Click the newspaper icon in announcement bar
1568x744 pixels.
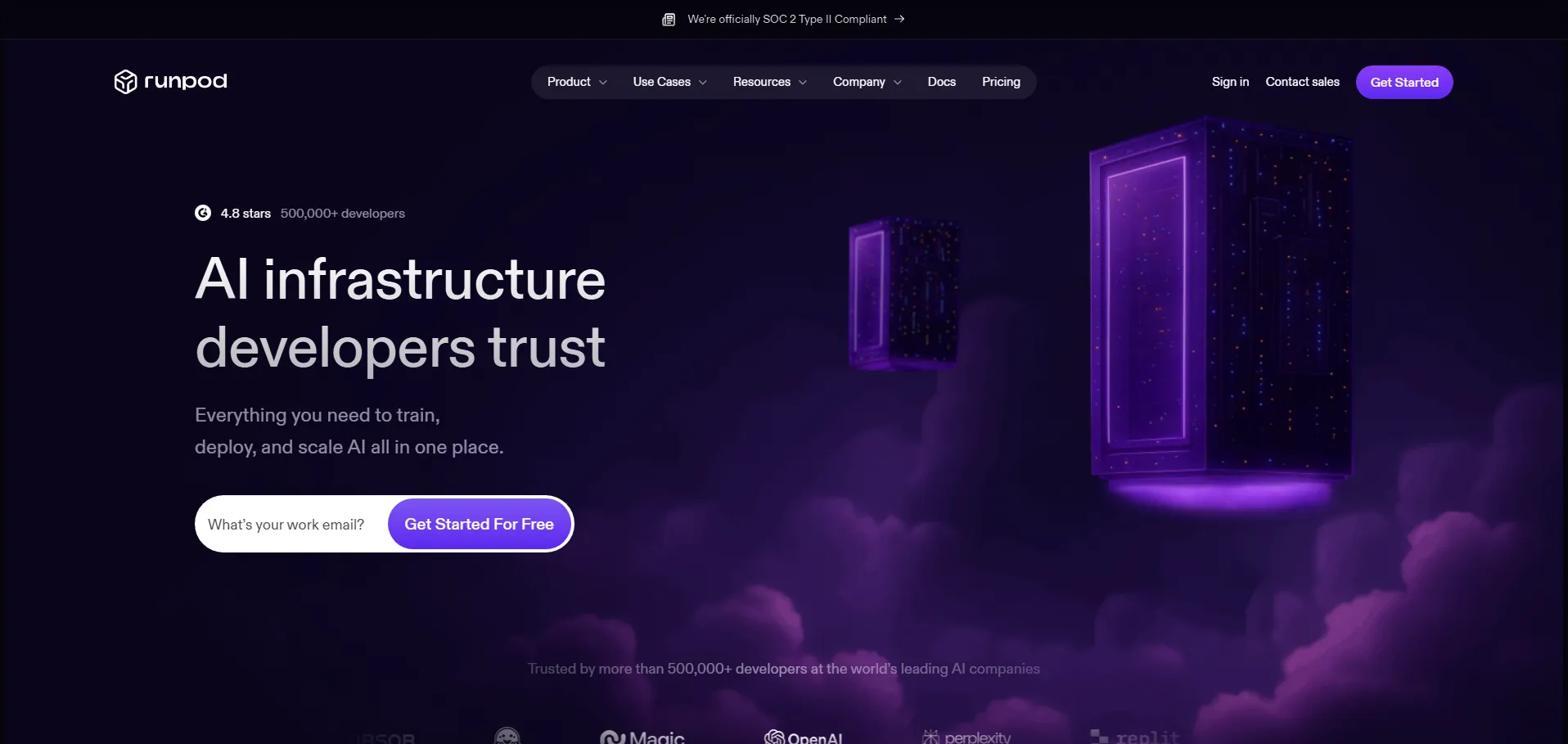[x=669, y=20]
